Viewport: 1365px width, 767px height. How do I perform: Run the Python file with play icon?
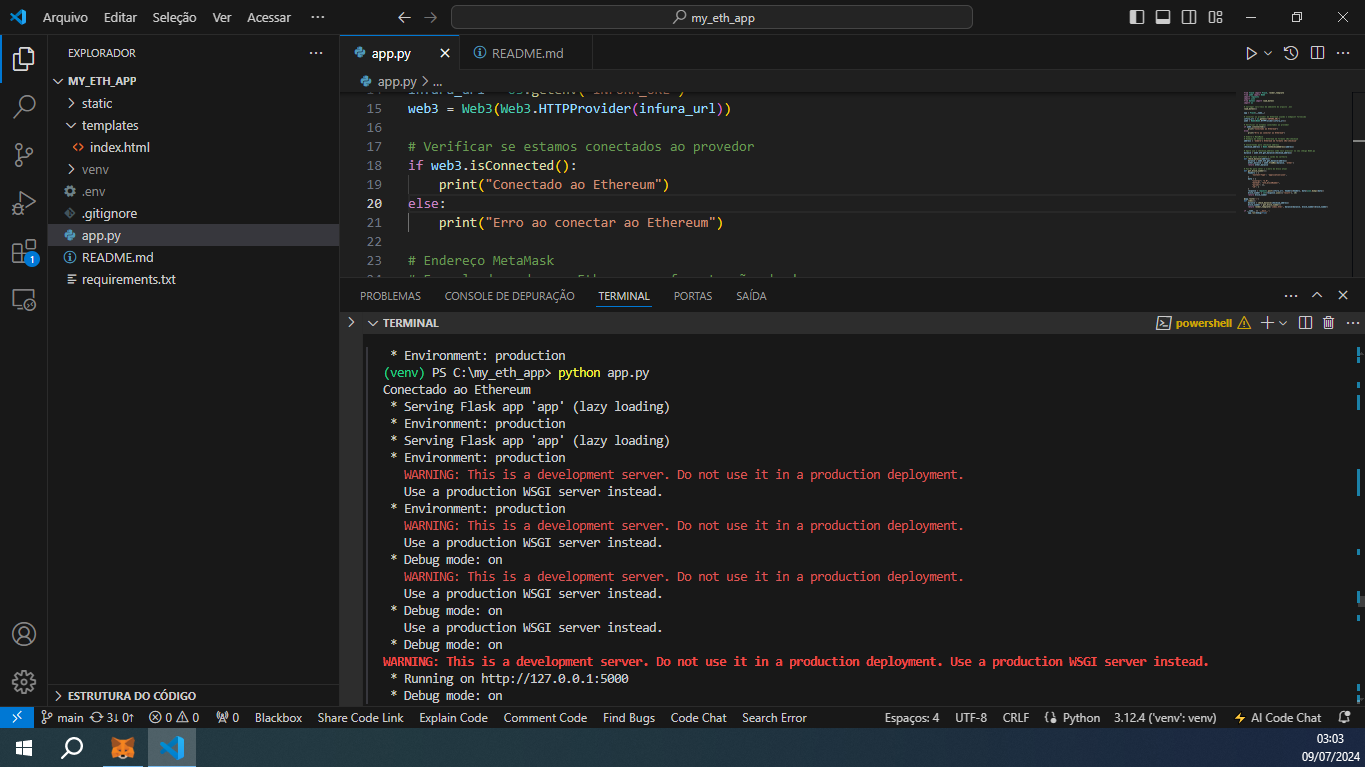[1251, 53]
